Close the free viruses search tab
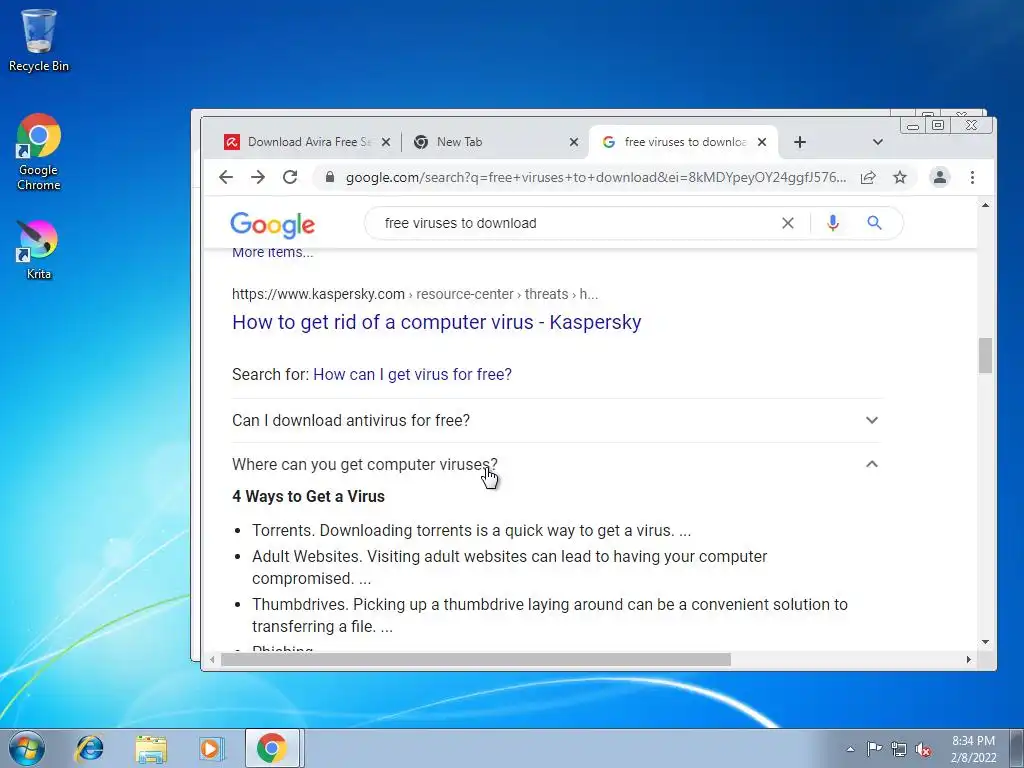 click(761, 142)
